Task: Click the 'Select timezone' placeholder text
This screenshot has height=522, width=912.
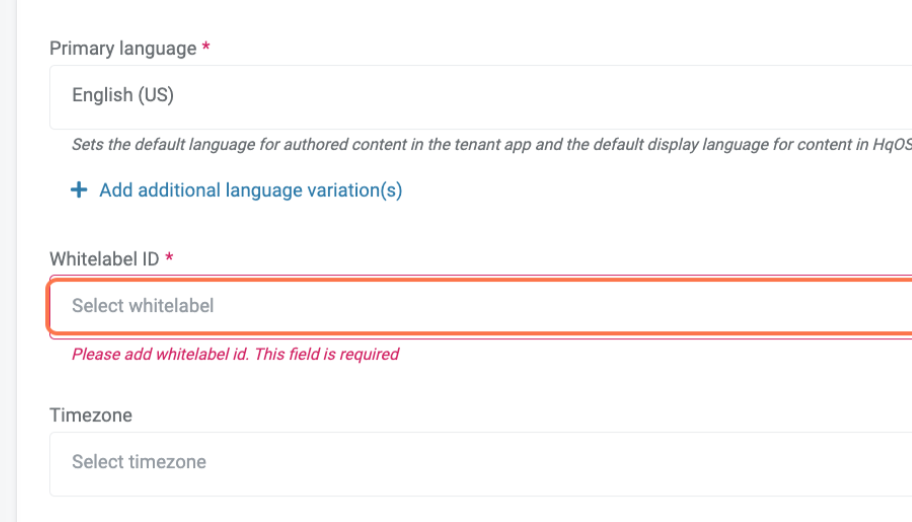Action: (x=139, y=462)
